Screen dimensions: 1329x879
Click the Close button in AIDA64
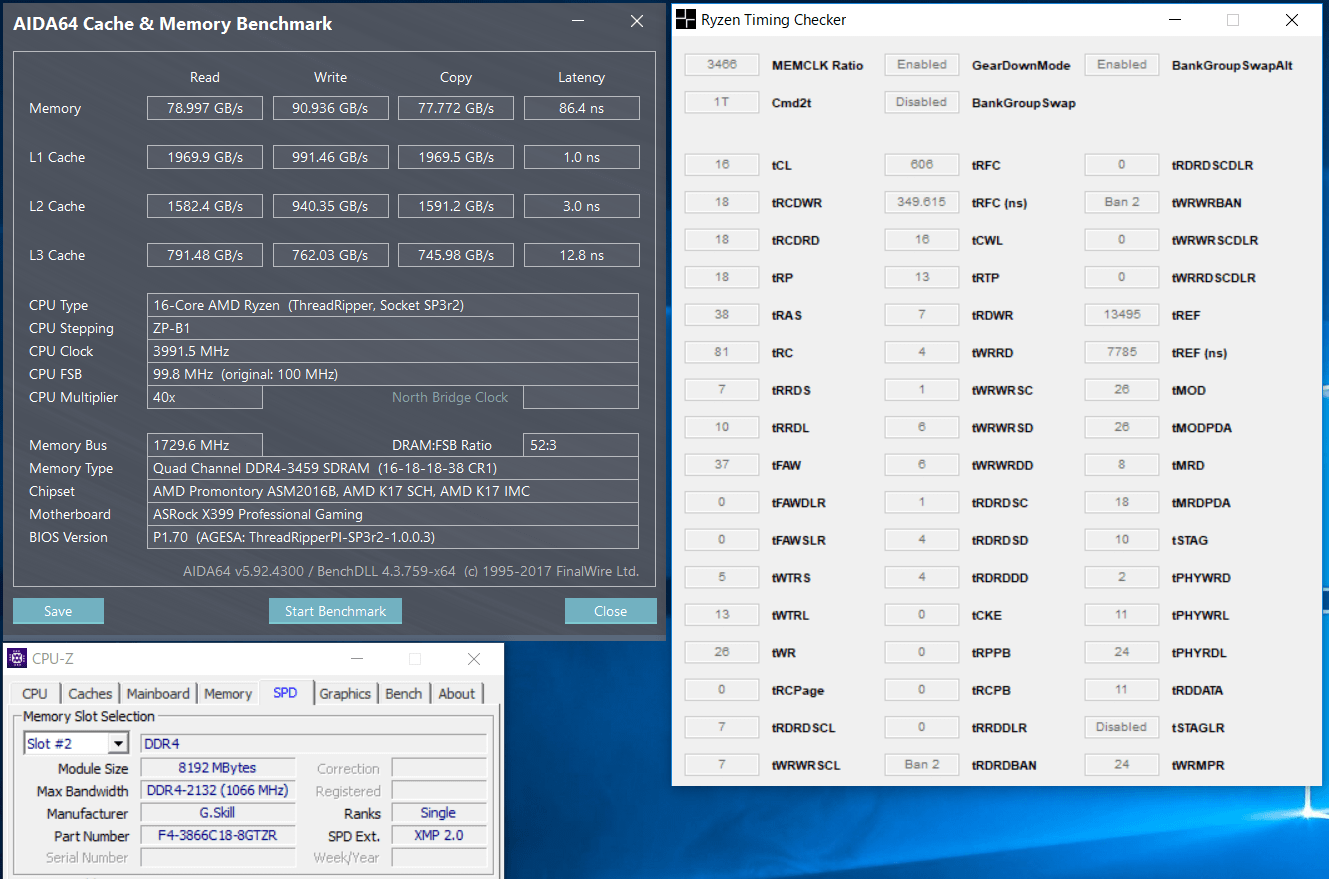point(610,611)
